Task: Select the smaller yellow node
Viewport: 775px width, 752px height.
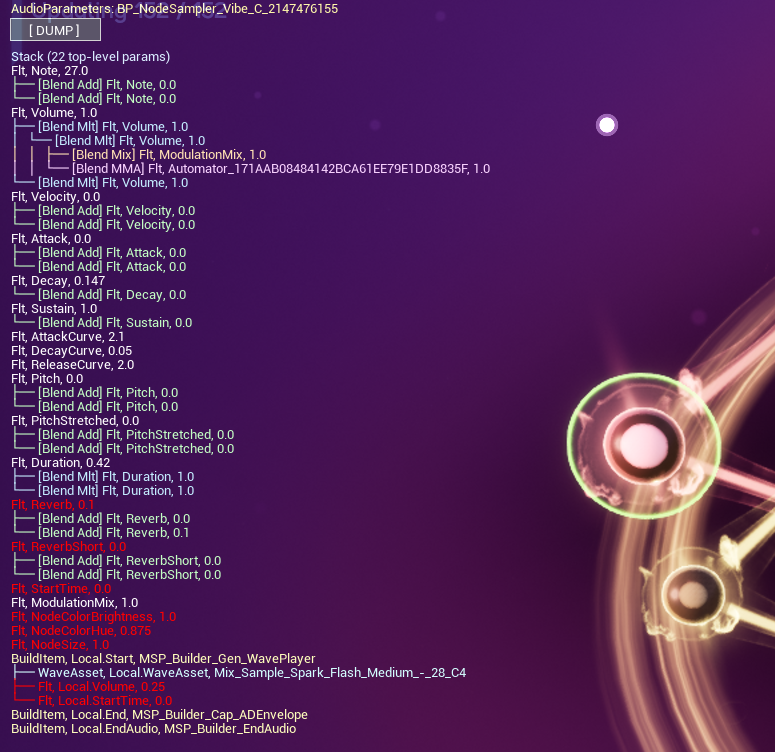Action: point(693,594)
